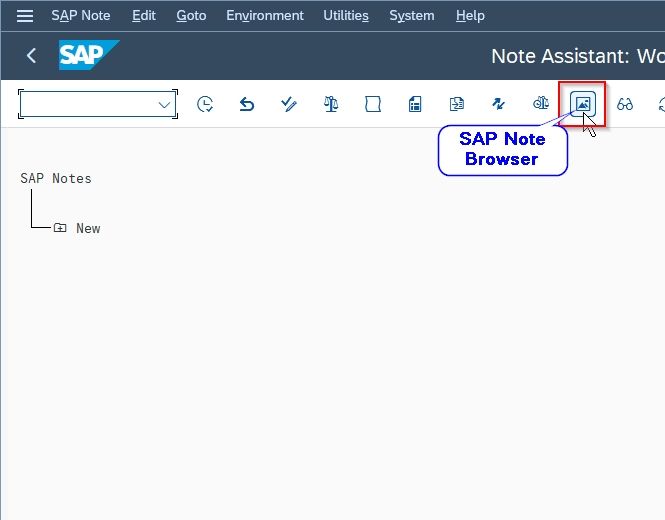Select the New tree item label
665x520 pixels.
pos(88,229)
